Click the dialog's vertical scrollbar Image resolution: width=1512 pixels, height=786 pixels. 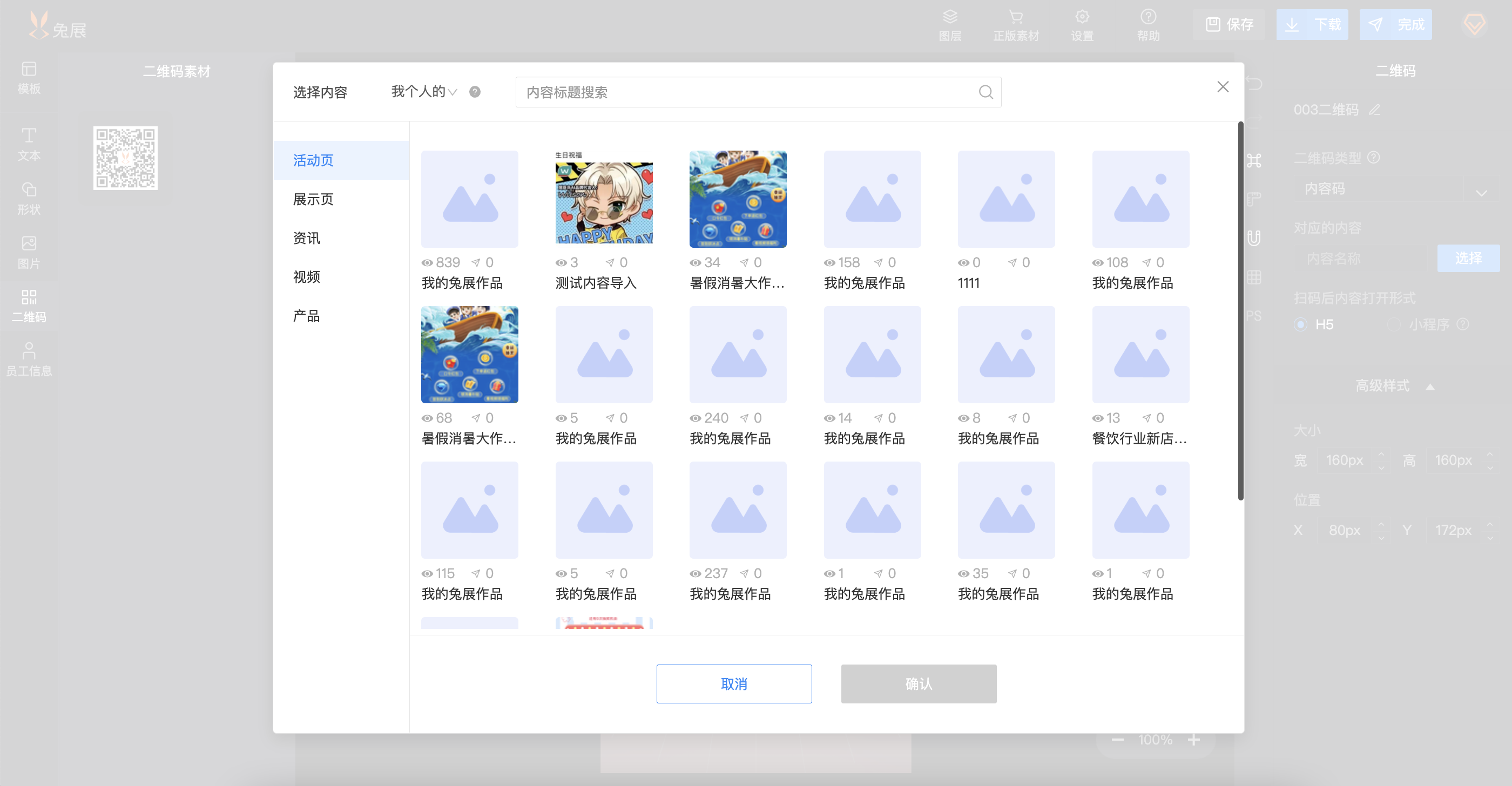click(1240, 311)
